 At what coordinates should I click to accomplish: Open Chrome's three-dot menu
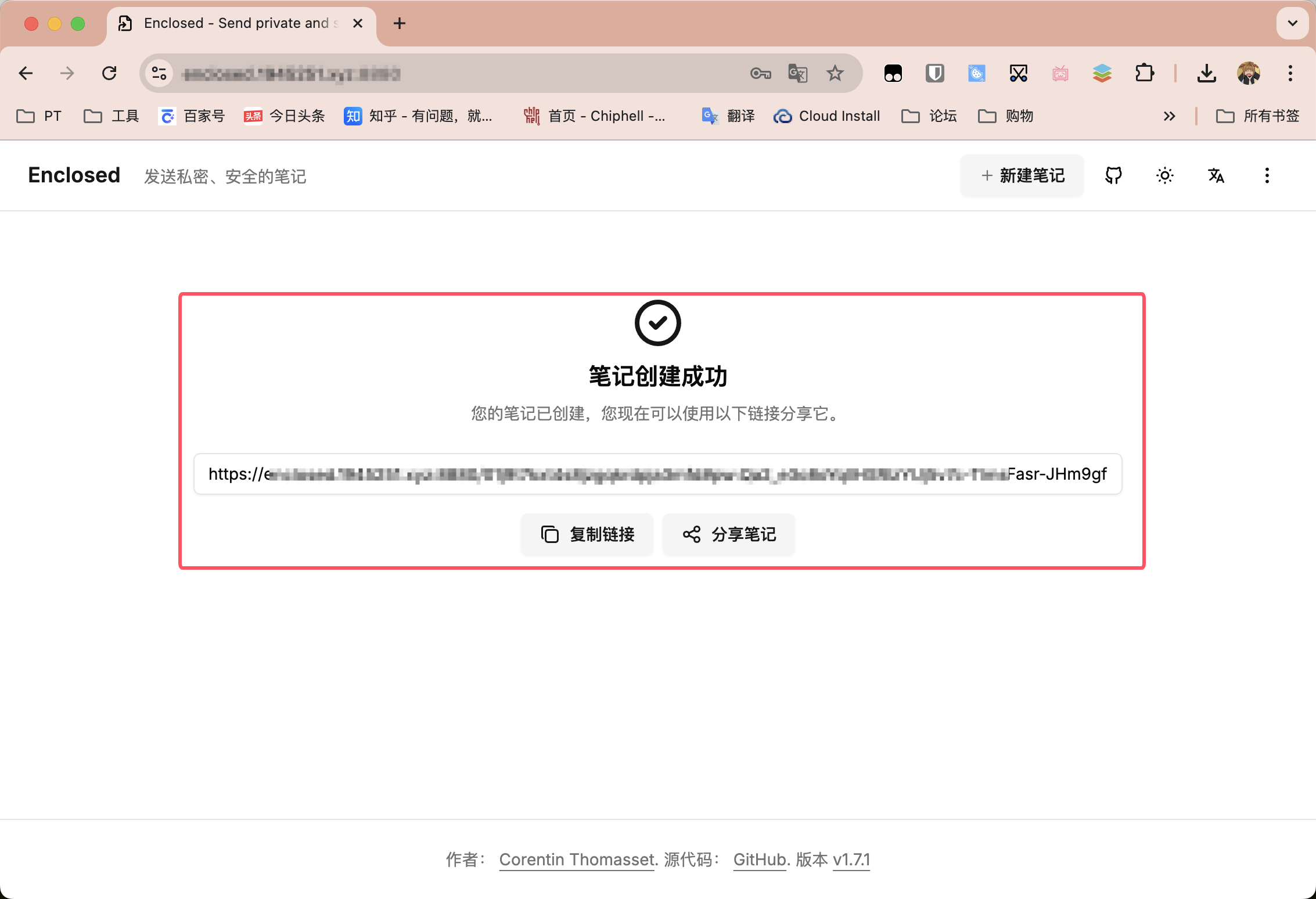point(1290,73)
